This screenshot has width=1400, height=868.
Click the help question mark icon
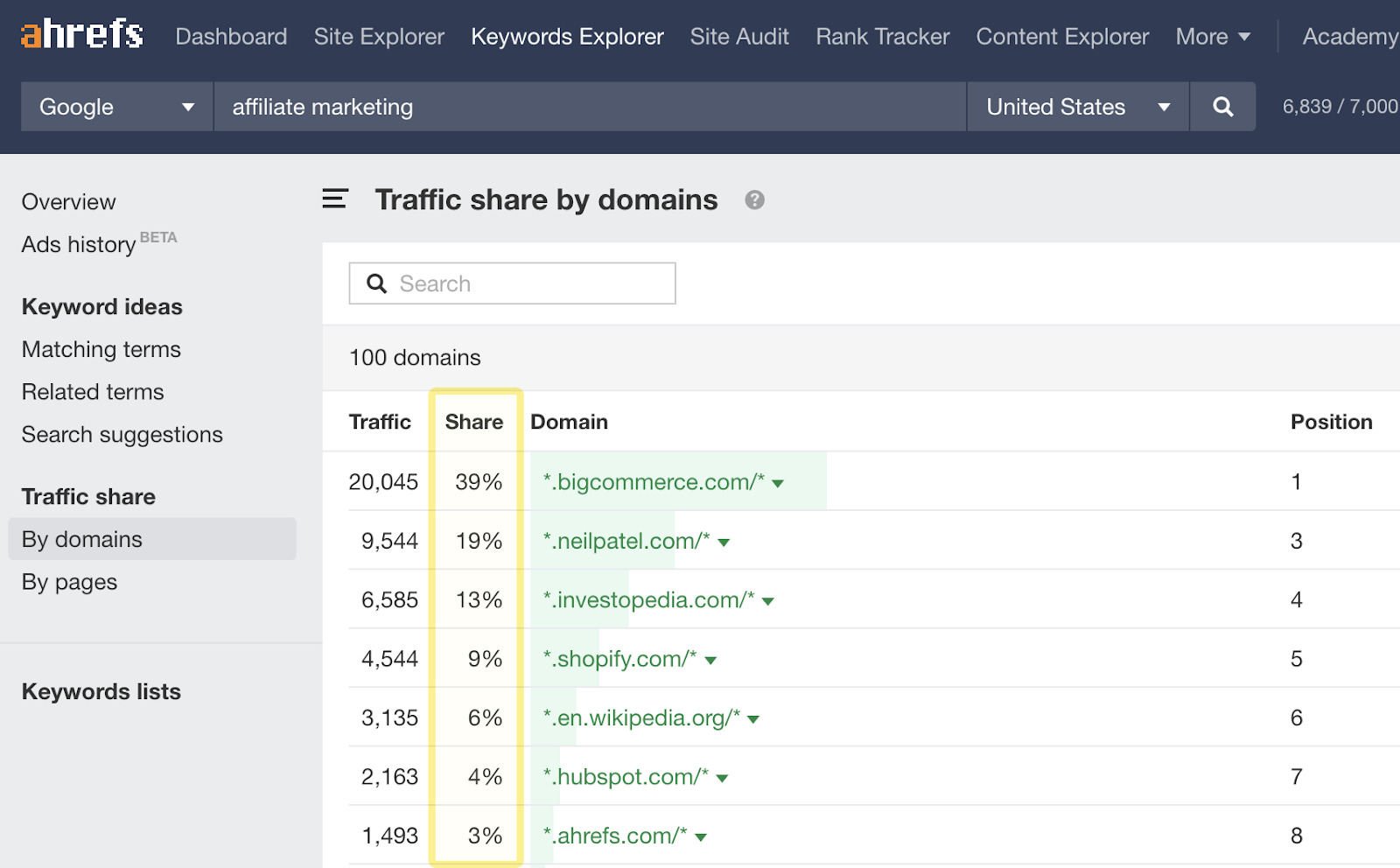[754, 199]
